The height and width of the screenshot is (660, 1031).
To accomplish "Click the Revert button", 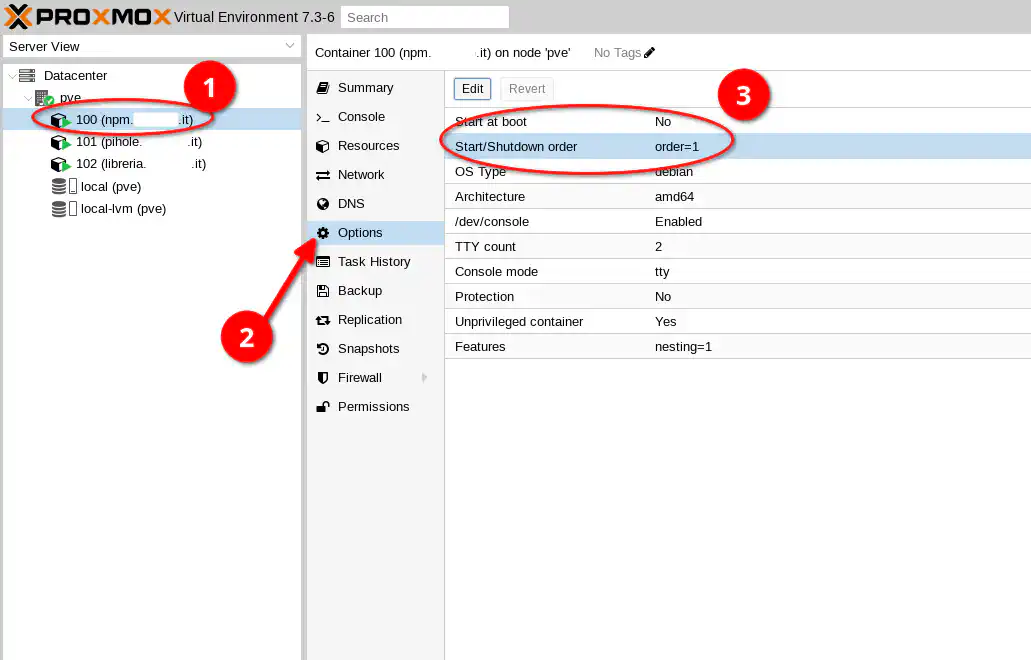I will (x=527, y=89).
